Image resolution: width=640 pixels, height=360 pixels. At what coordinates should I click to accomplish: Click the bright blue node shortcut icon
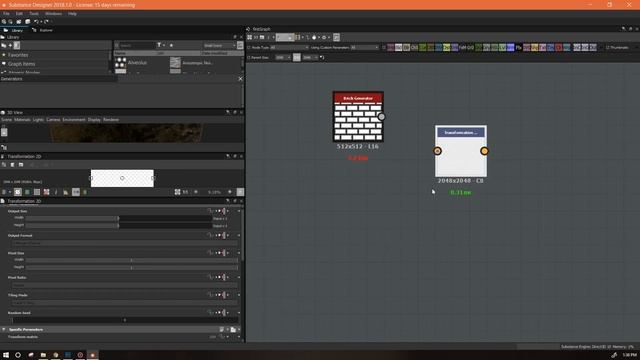510,48
